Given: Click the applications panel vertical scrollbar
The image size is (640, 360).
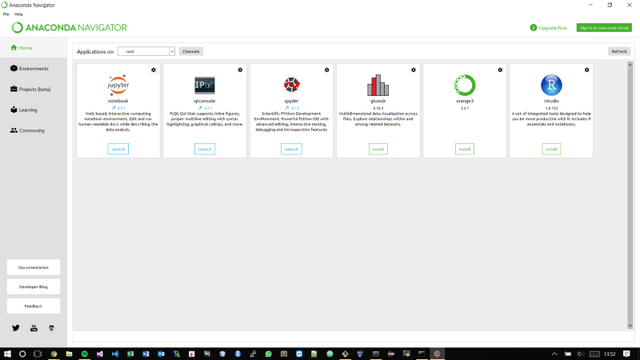Looking at the screenshot, I should [630, 195].
